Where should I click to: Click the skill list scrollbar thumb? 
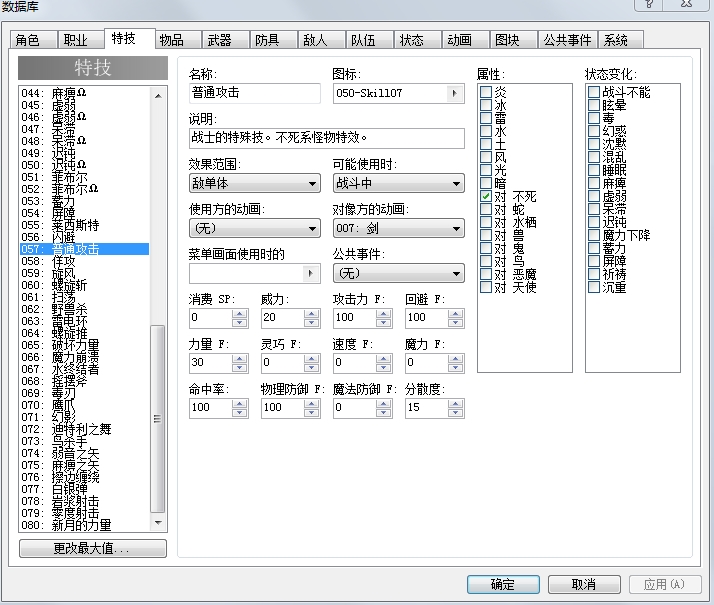[158, 419]
